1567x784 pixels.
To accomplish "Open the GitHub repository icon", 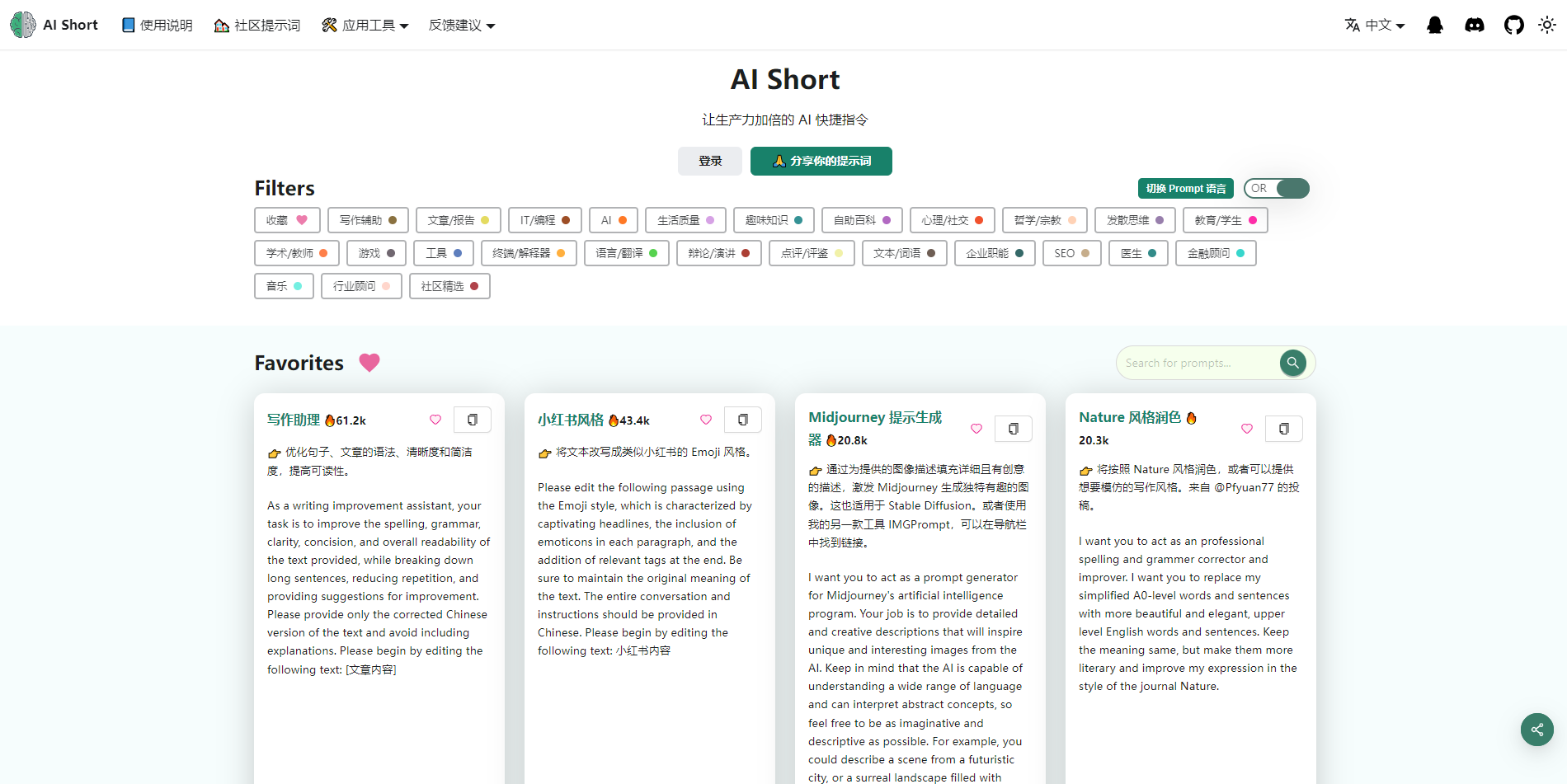I will coord(1513,25).
